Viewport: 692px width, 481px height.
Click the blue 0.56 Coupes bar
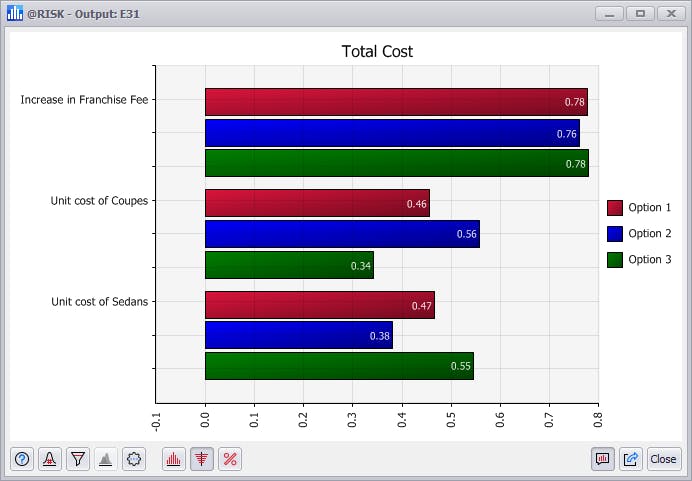[x=342, y=234]
